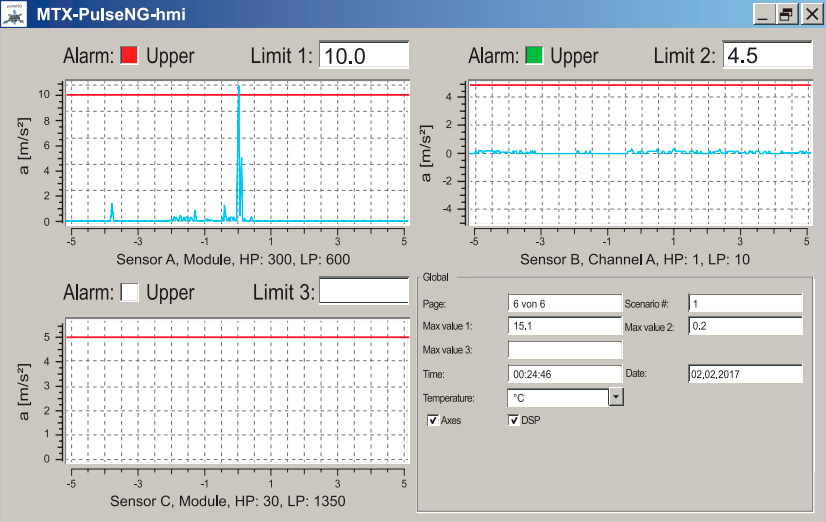Click the Time field showing 00:24:46
826x522 pixels.
(x=565, y=373)
